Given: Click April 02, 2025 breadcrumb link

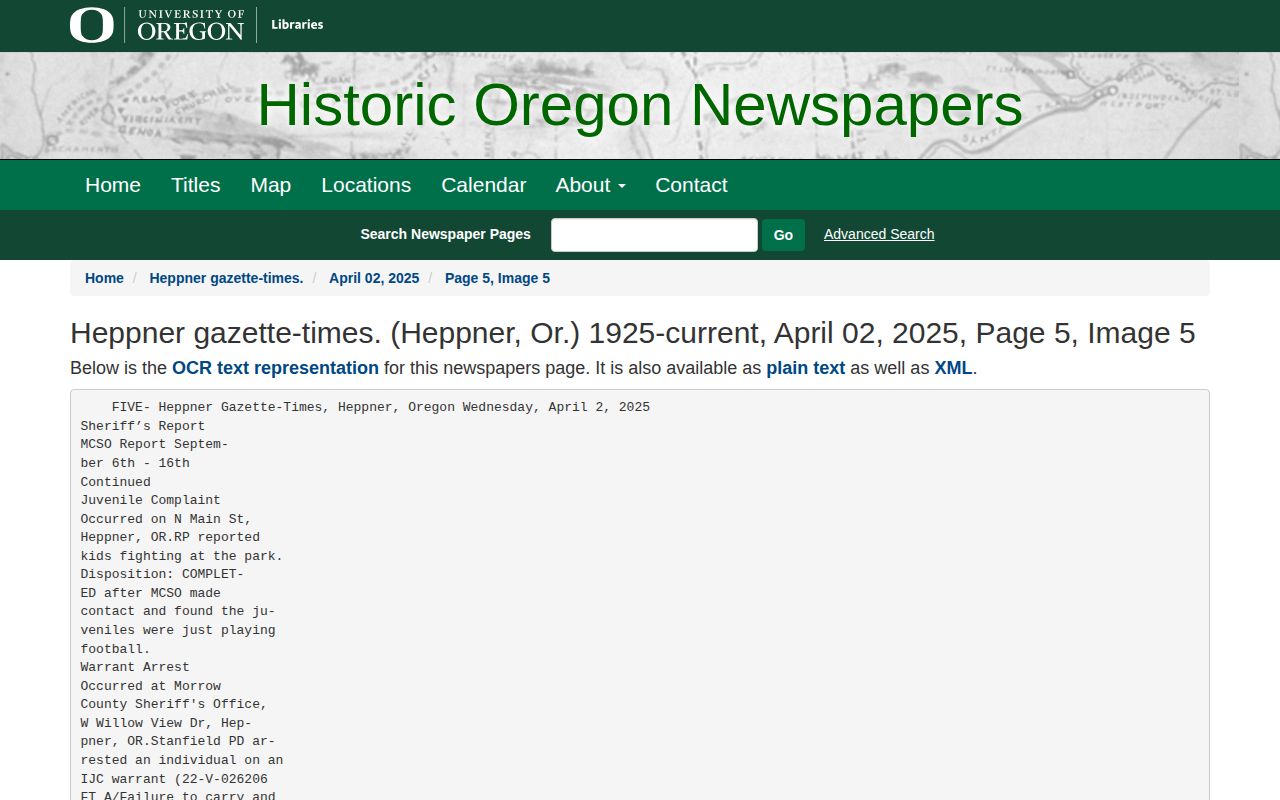Looking at the screenshot, I should click(374, 278).
